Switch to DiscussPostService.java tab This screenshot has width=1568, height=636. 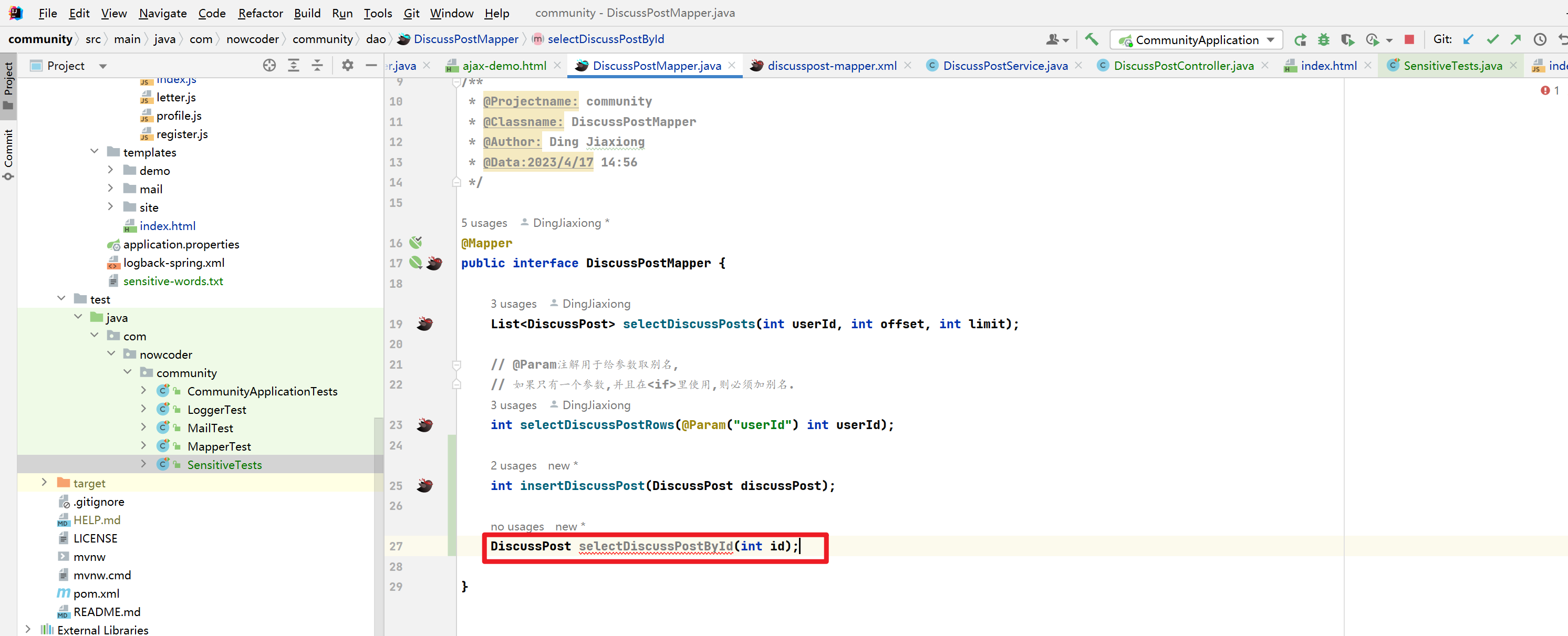pos(1005,66)
